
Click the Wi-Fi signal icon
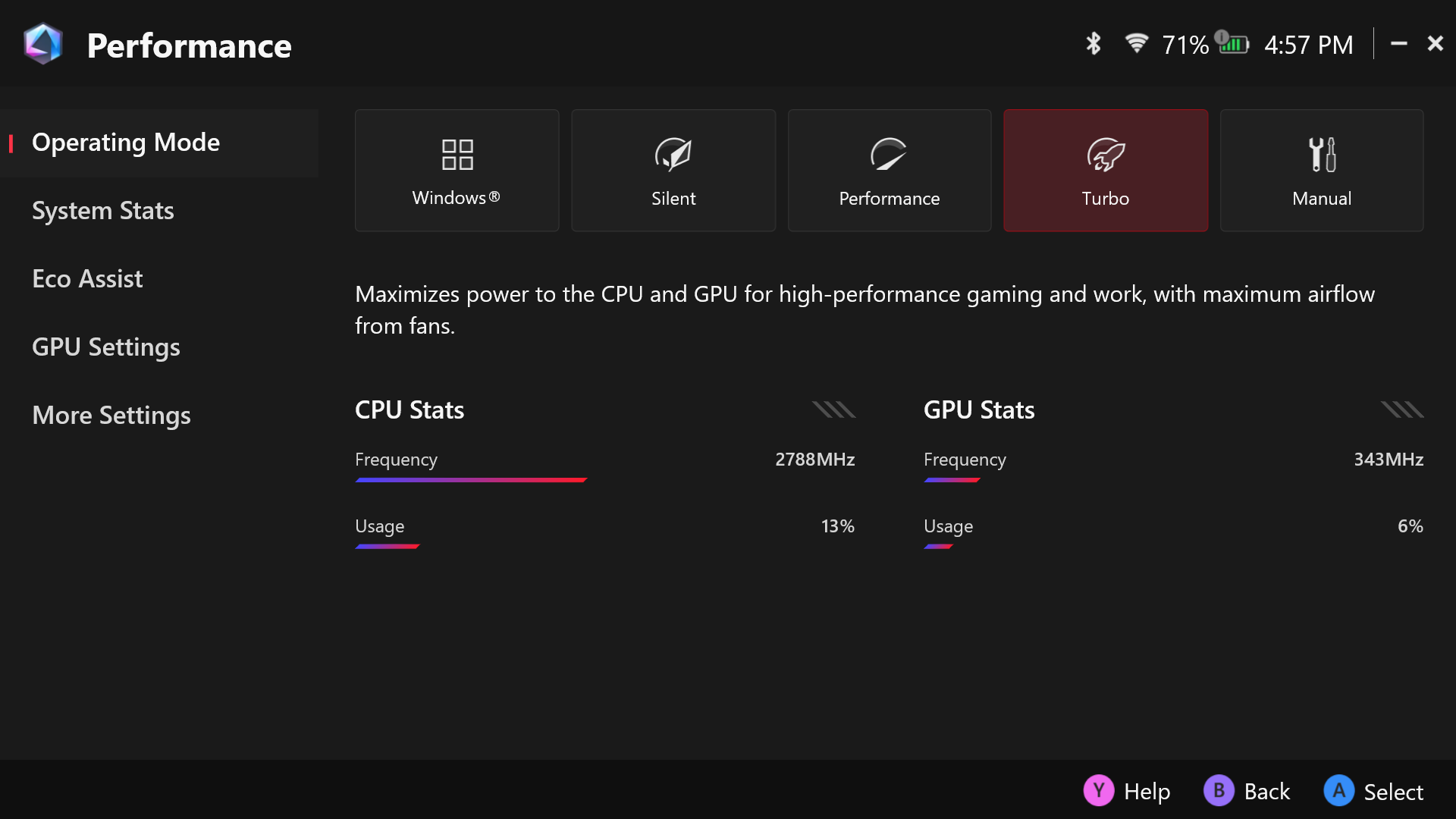pos(1136,43)
